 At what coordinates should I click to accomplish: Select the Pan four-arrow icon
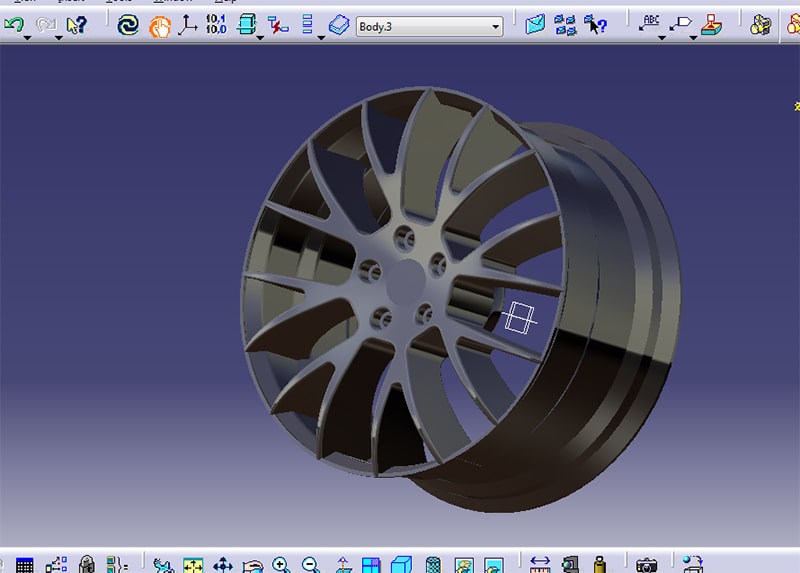(223, 565)
